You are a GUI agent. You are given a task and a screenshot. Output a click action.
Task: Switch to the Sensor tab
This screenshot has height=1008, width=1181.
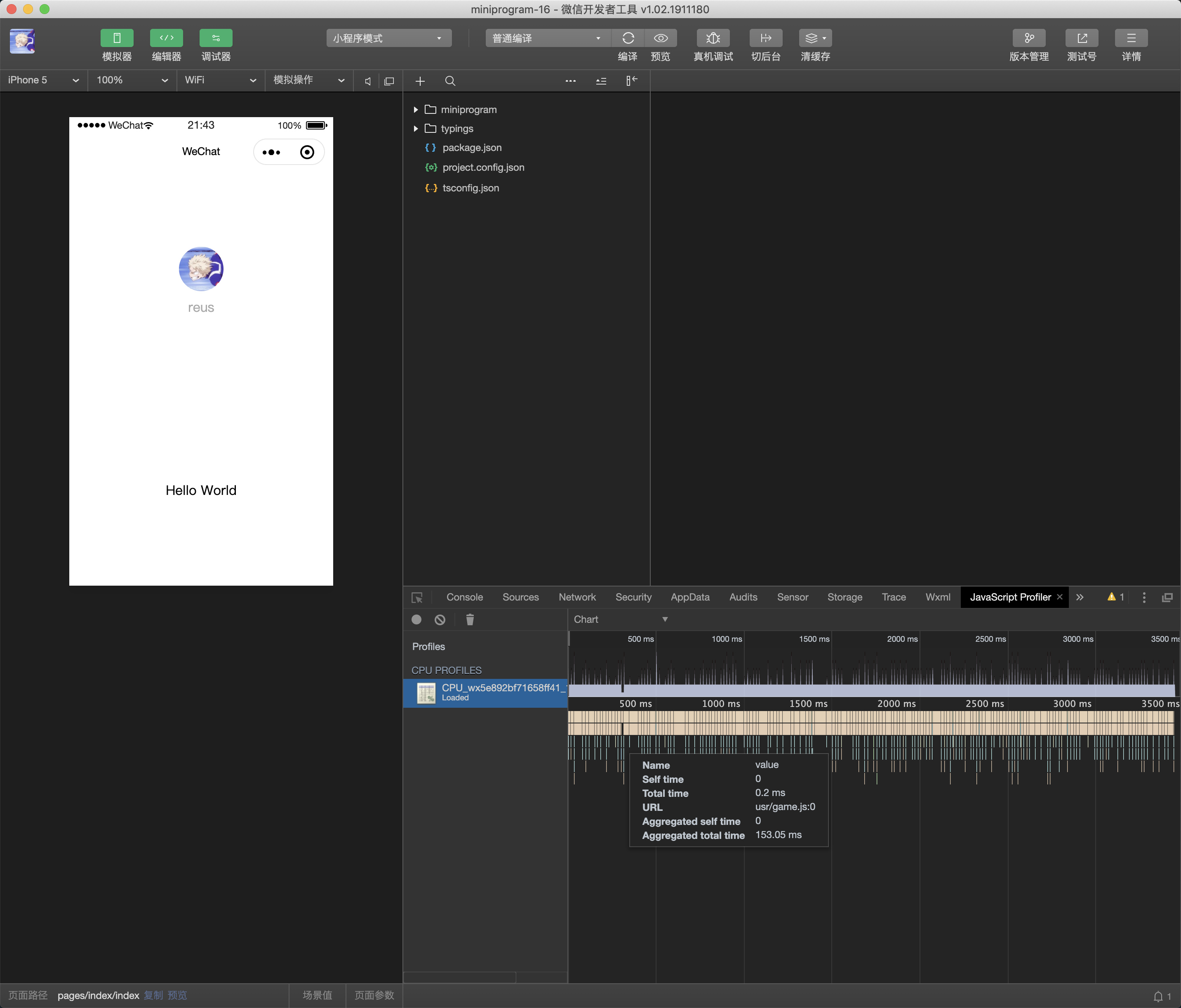point(792,597)
